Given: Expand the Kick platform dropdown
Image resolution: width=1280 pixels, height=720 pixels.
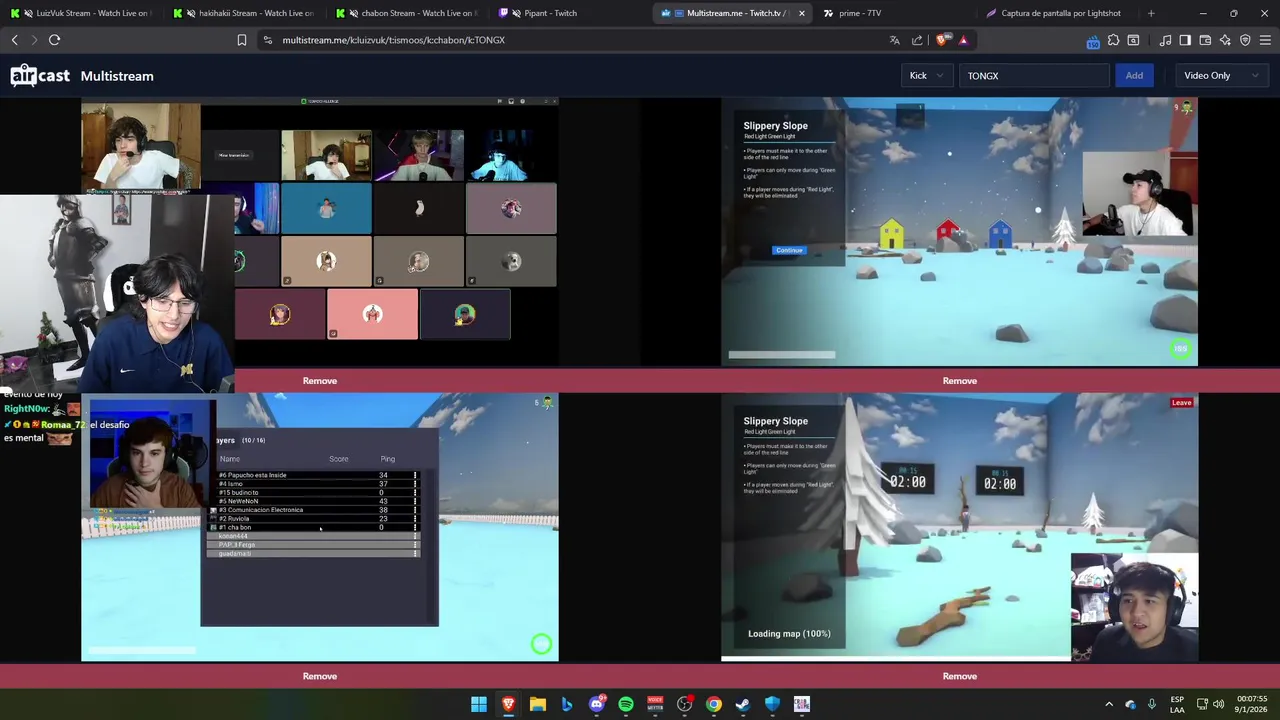Looking at the screenshot, I should click(927, 76).
